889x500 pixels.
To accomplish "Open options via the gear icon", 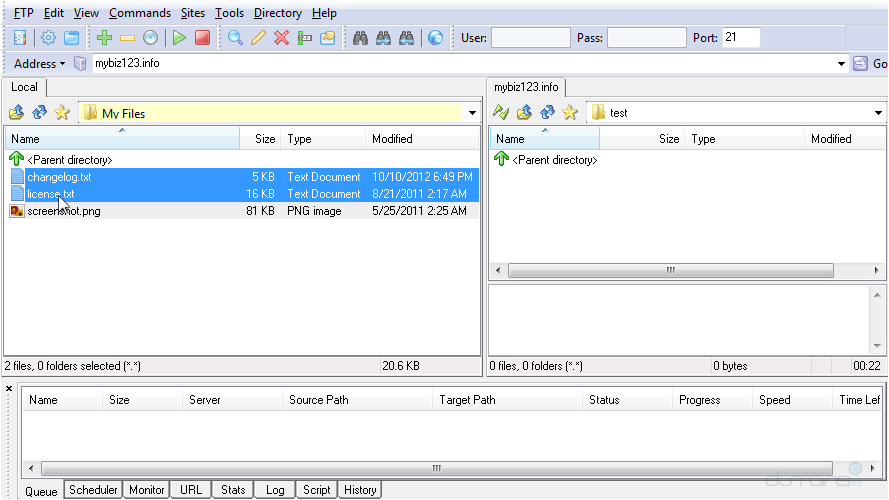I will click(x=48, y=38).
